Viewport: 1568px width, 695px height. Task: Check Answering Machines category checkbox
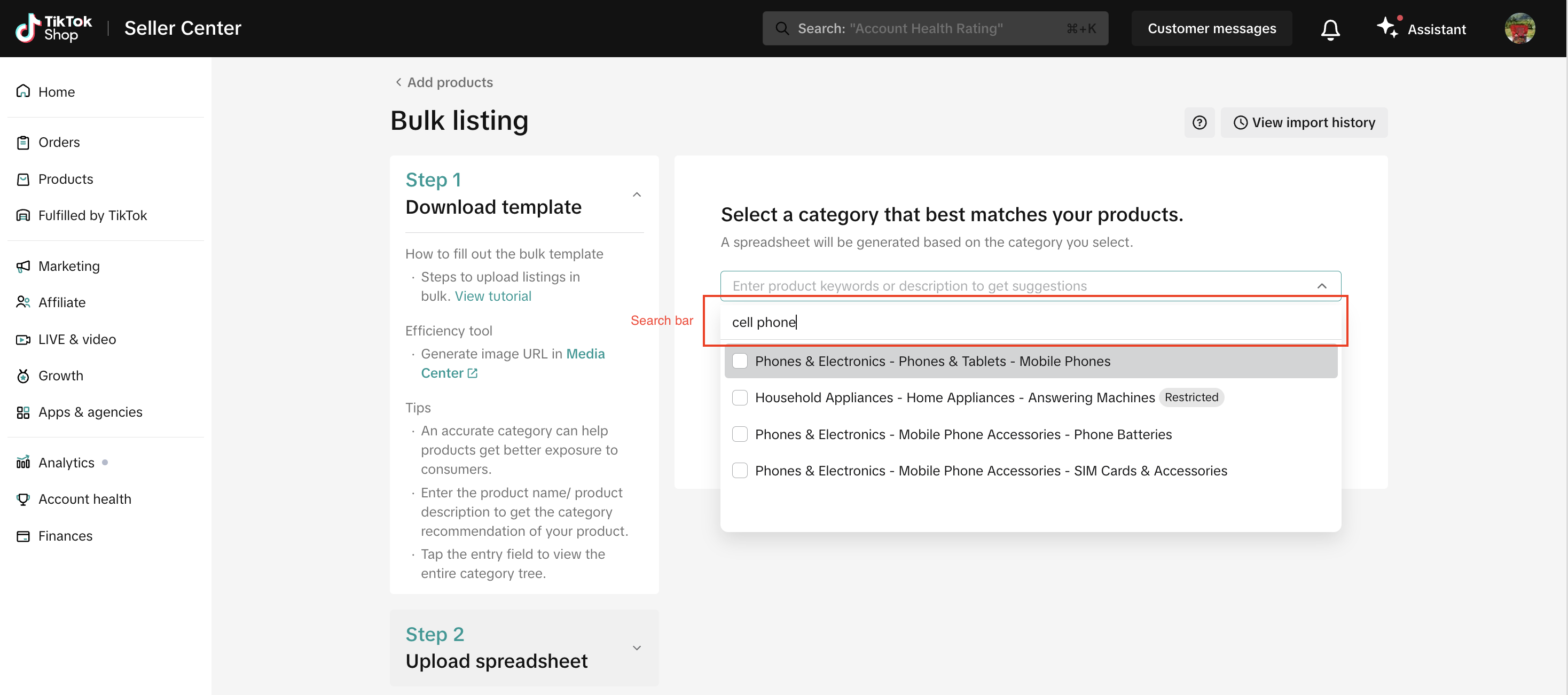[740, 398]
